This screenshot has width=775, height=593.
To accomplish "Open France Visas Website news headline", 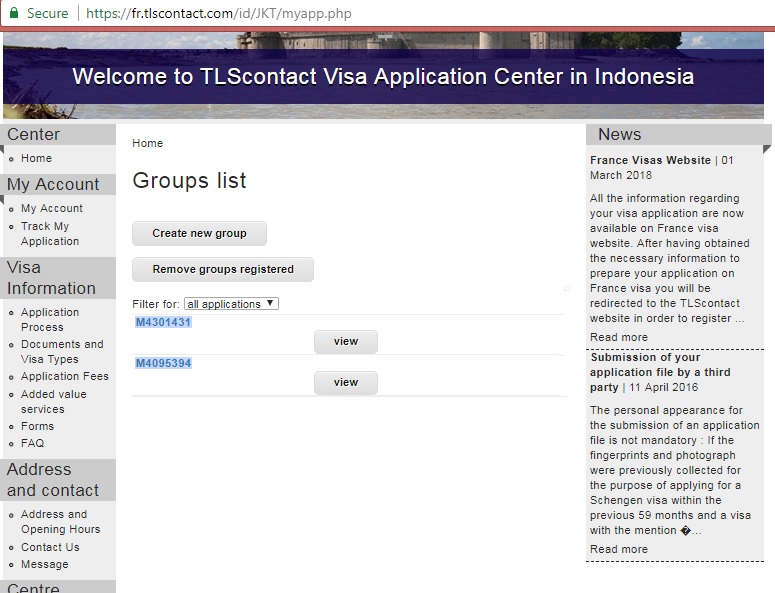I will (x=650, y=160).
